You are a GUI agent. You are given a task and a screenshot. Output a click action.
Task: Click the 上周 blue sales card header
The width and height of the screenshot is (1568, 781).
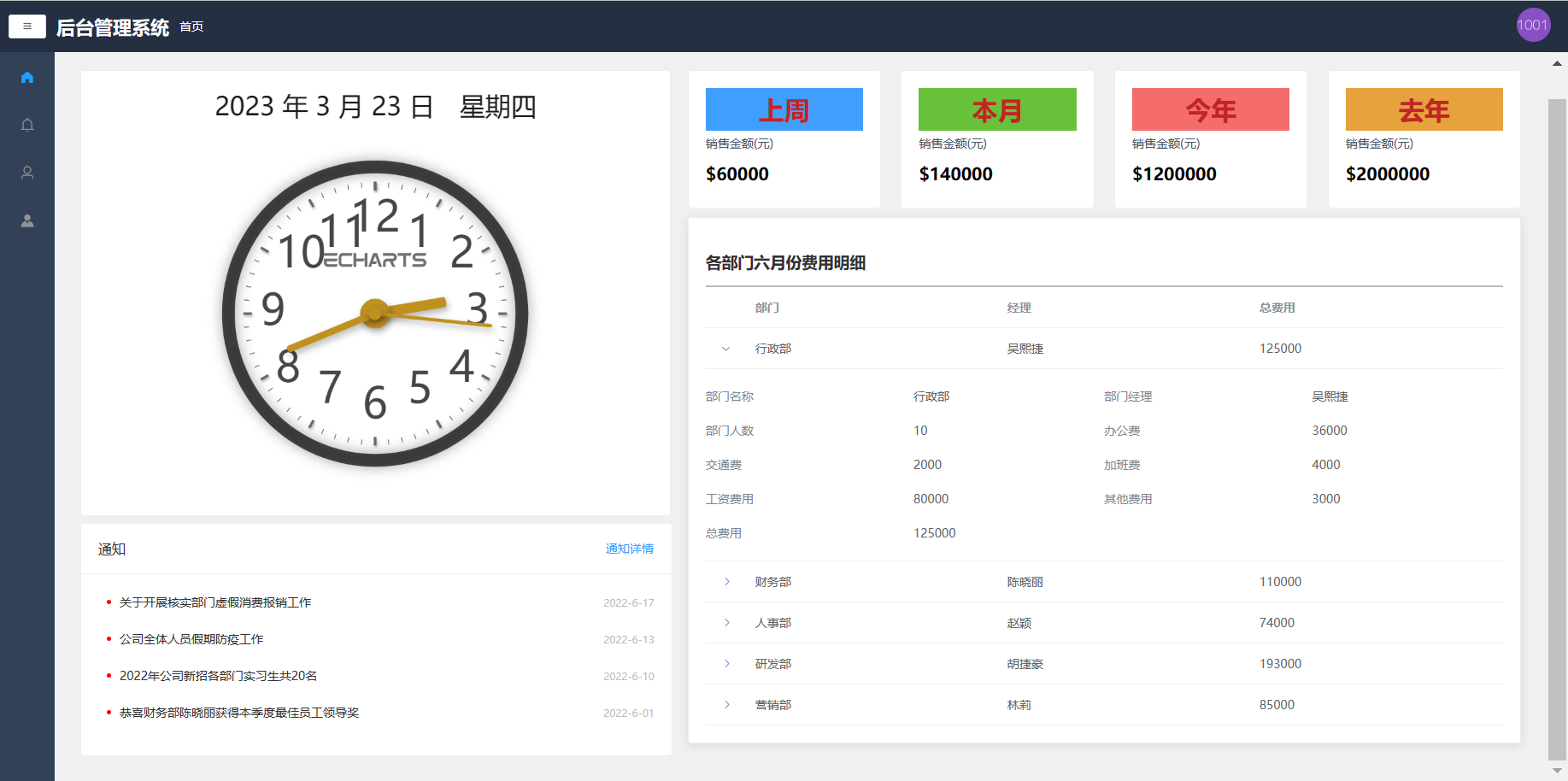click(784, 109)
